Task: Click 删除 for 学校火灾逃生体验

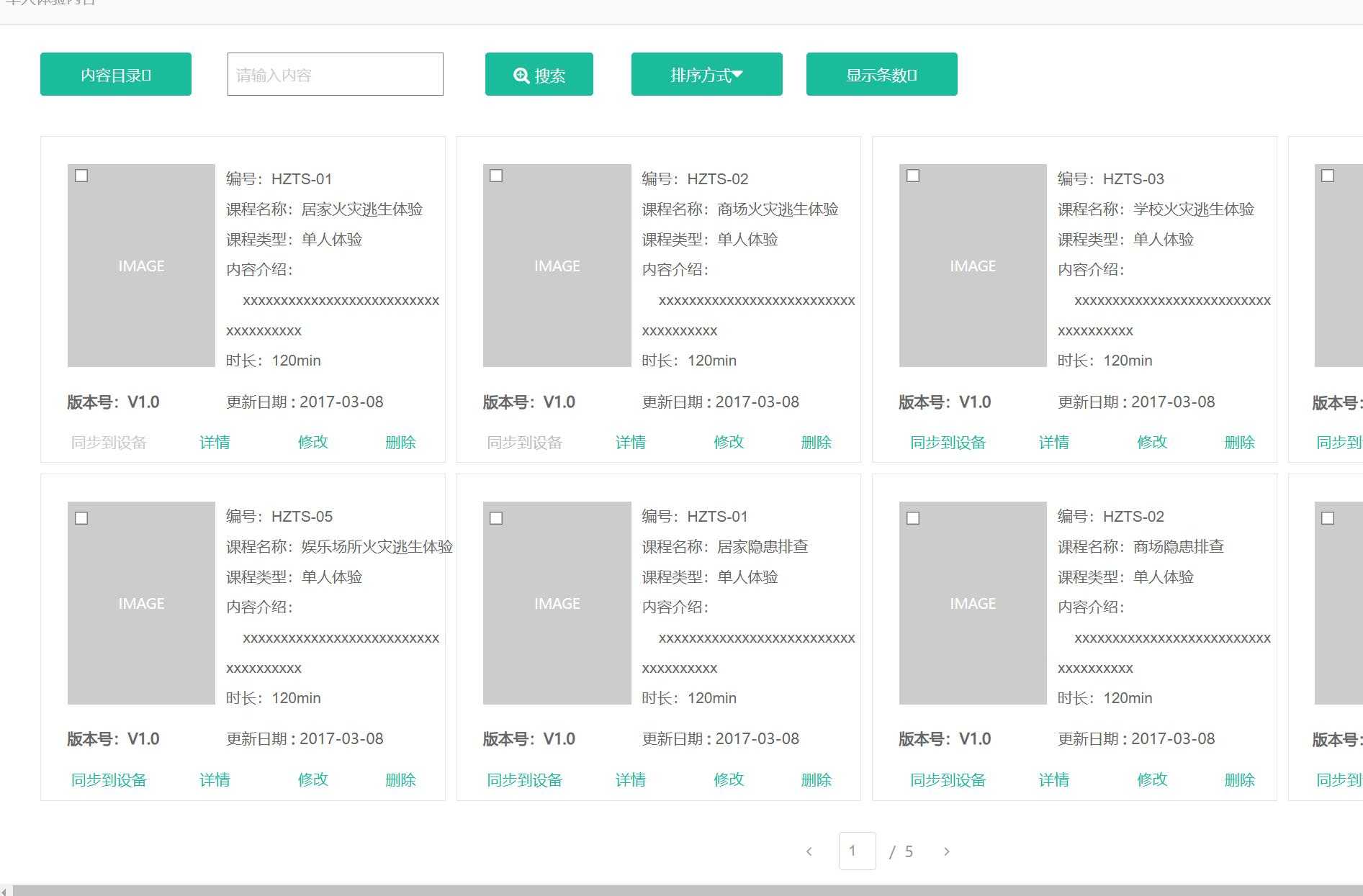Action: (x=1240, y=442)
